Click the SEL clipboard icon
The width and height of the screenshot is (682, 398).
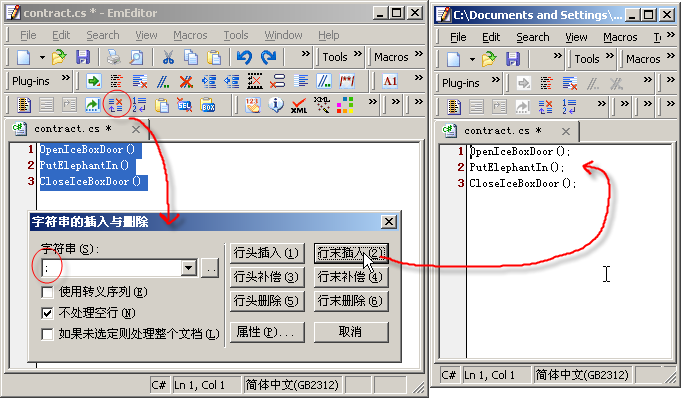pyautogui.click(x=184, y=105)
